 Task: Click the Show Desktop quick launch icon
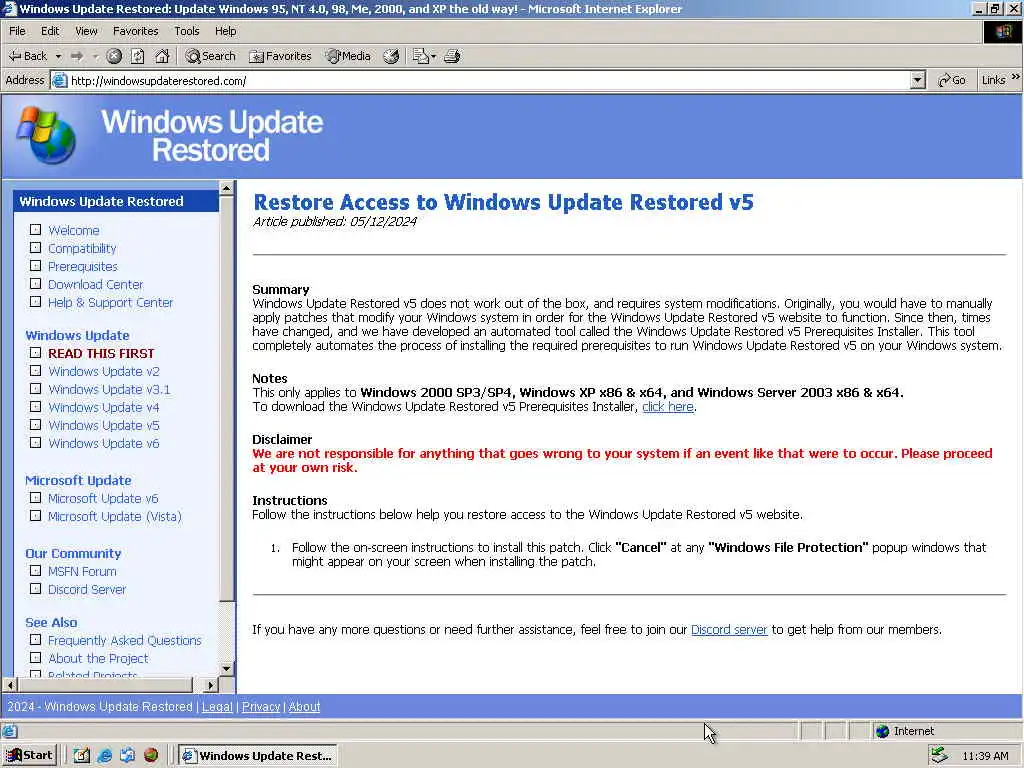[x=81, y=756]
